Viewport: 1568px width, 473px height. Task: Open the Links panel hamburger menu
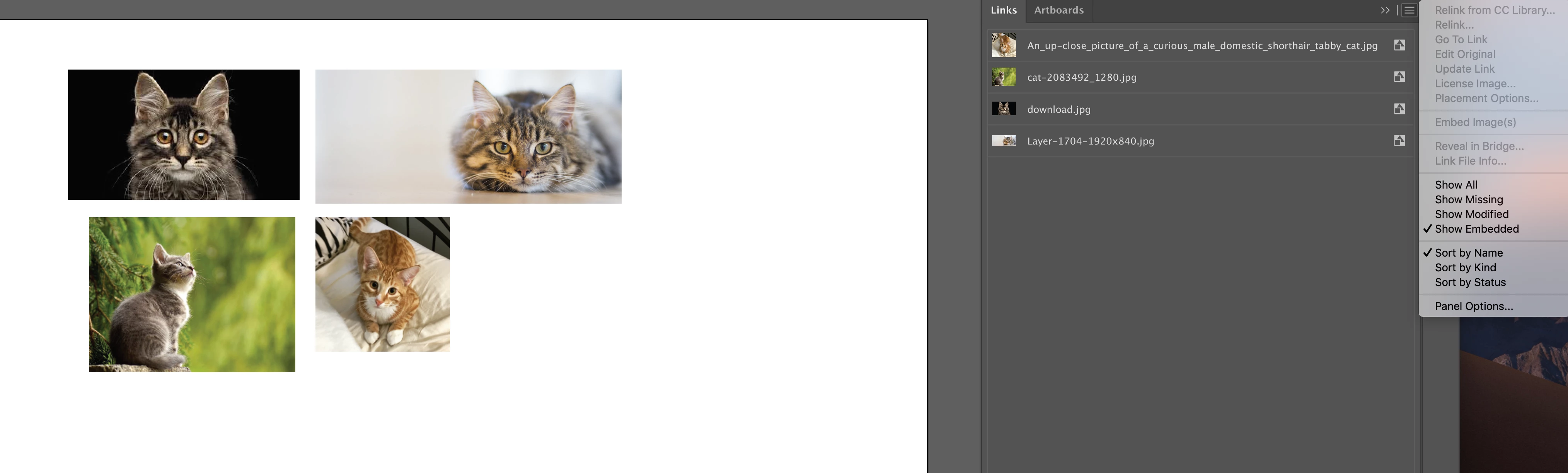click(1409, 10)
